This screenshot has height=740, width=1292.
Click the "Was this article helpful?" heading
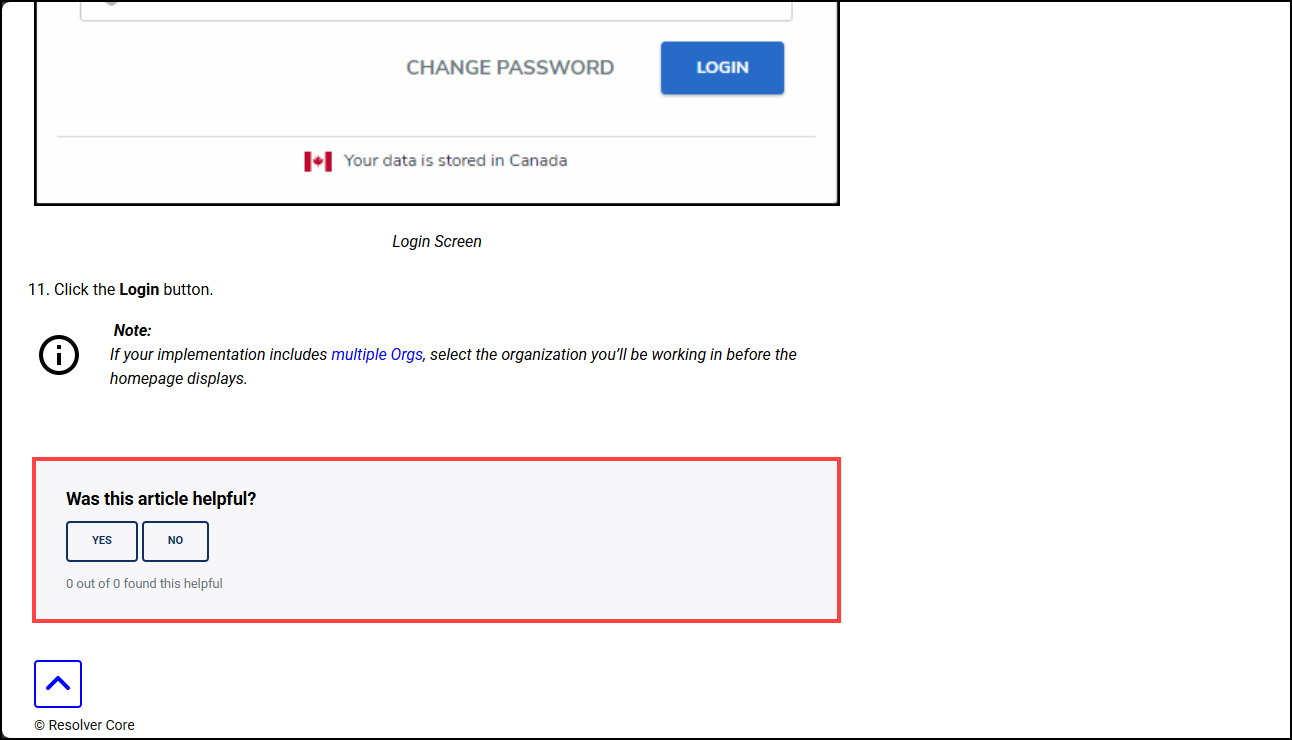(161, 499)
